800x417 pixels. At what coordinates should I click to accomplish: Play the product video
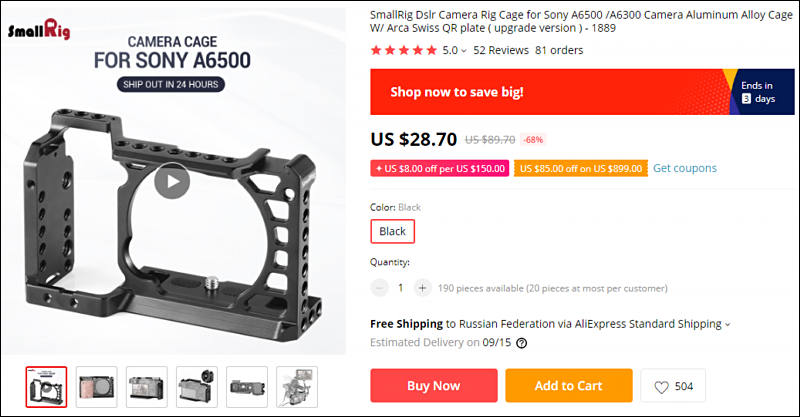point(172,181)
